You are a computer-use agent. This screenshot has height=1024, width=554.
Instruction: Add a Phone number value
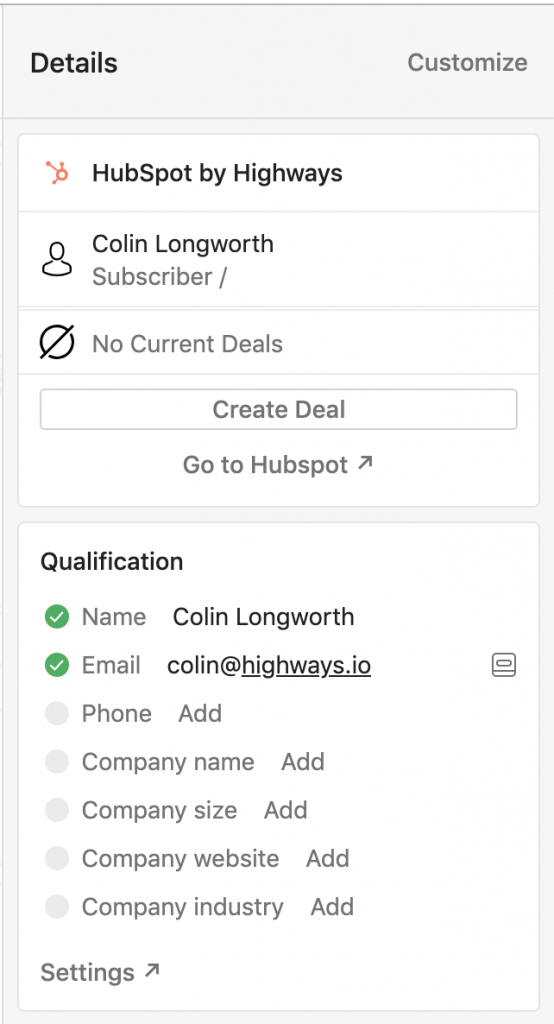coord(200,713)
